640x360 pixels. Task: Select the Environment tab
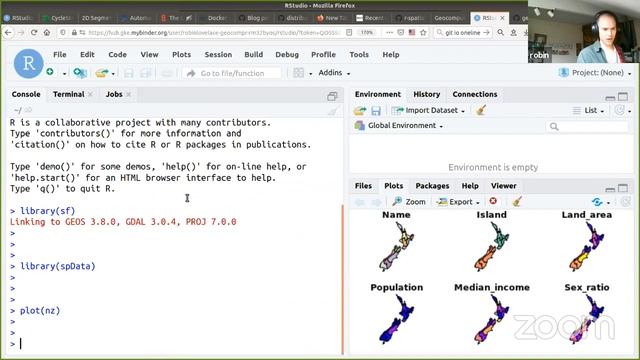tap(378, 94)
